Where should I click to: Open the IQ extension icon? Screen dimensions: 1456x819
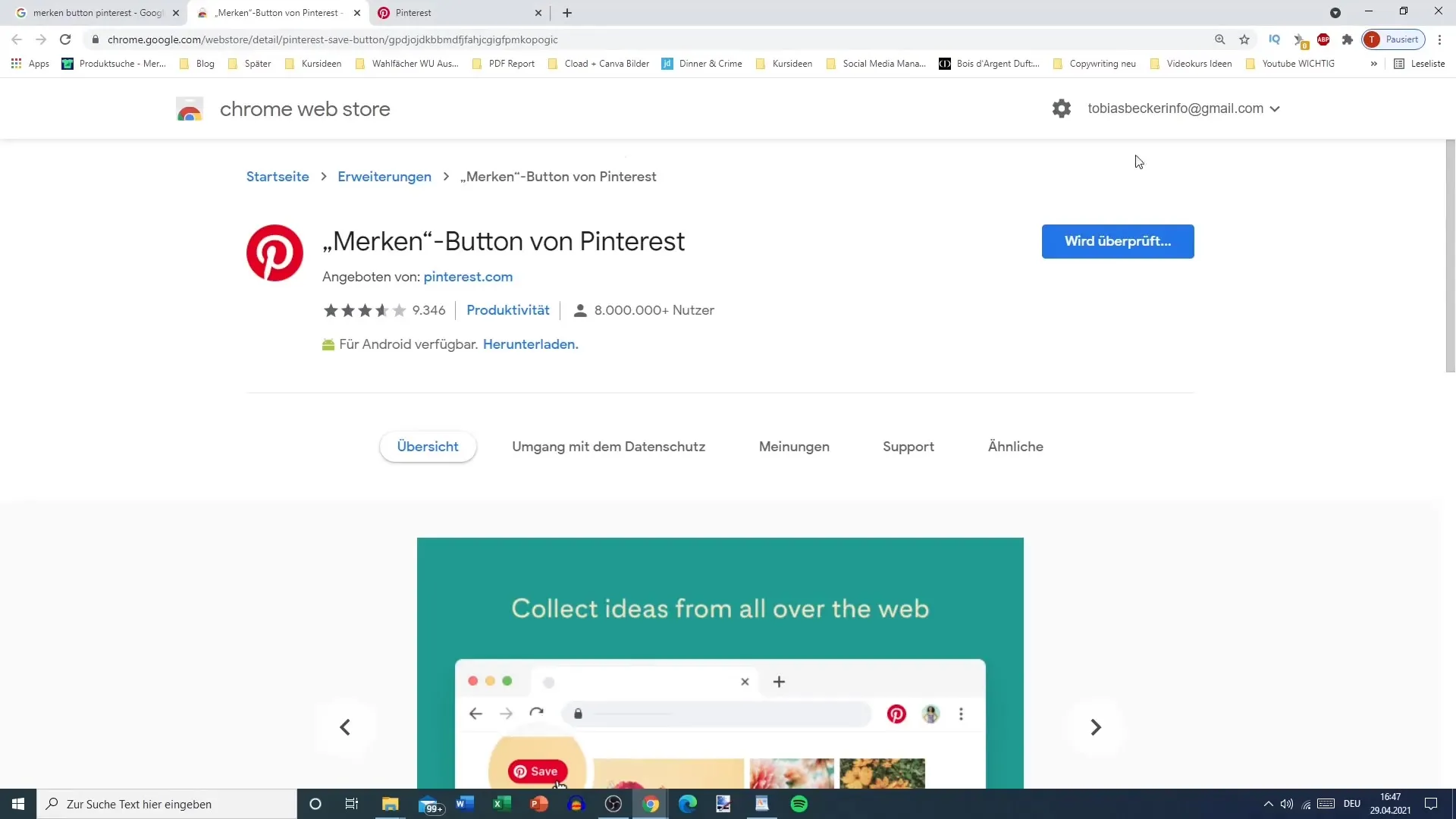tap(1275, 39)
